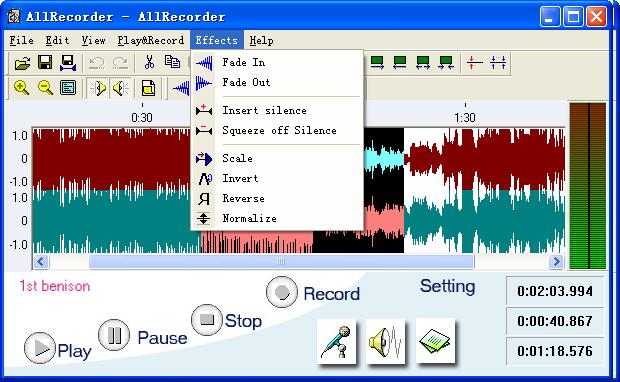Click the waveform scrollbar right arrow

pyautogui.click(x=556, y=261)
